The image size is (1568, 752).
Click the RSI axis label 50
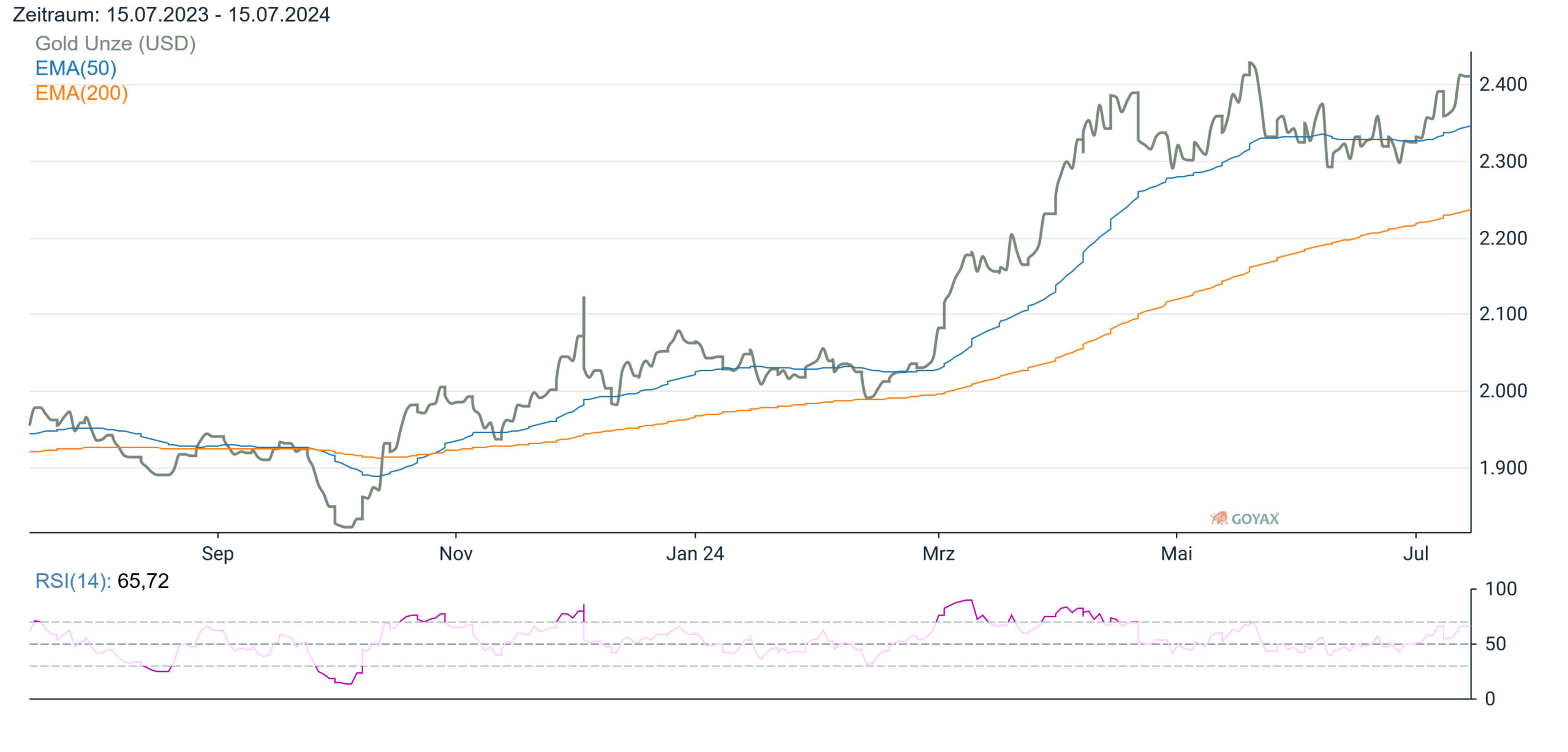pos(1495,644)
